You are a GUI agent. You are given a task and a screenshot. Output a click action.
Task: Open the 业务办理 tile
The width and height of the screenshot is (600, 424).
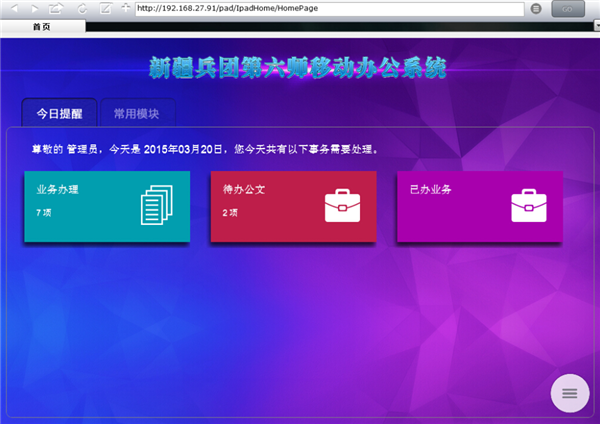107,207
